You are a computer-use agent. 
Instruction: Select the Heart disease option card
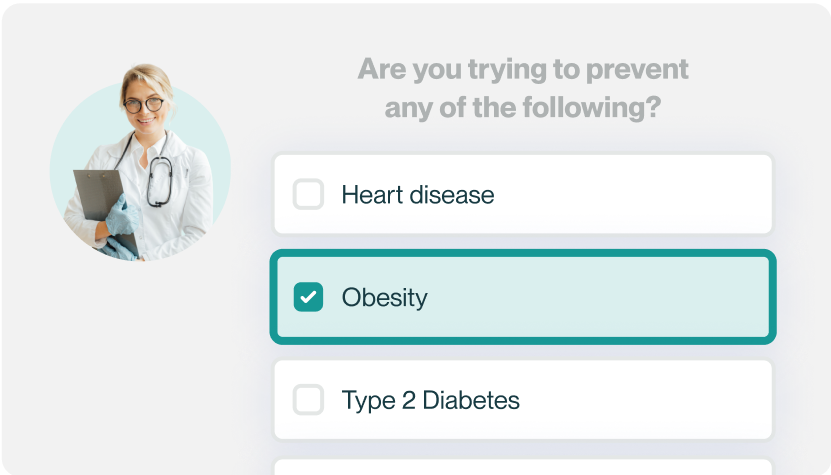tap(600, 194)
